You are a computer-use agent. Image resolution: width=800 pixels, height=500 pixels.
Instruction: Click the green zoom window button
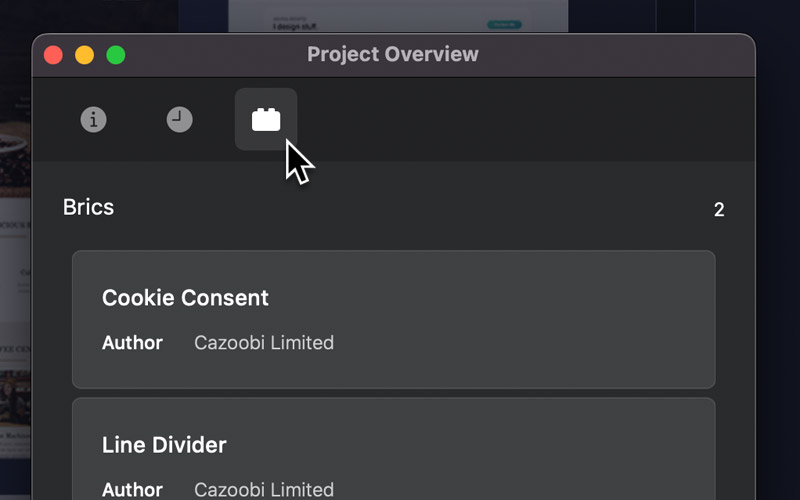[116, 55]
